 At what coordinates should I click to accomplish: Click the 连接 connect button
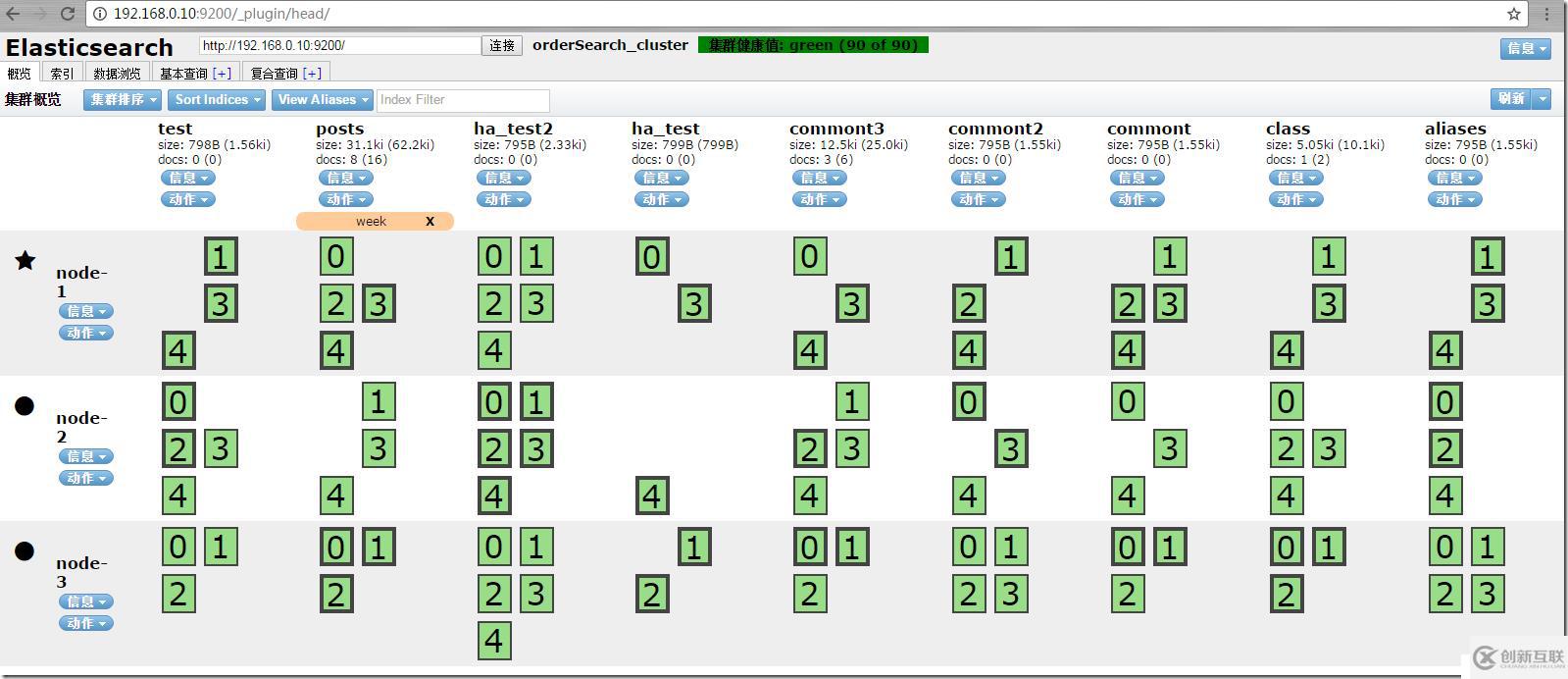(502, 45)
